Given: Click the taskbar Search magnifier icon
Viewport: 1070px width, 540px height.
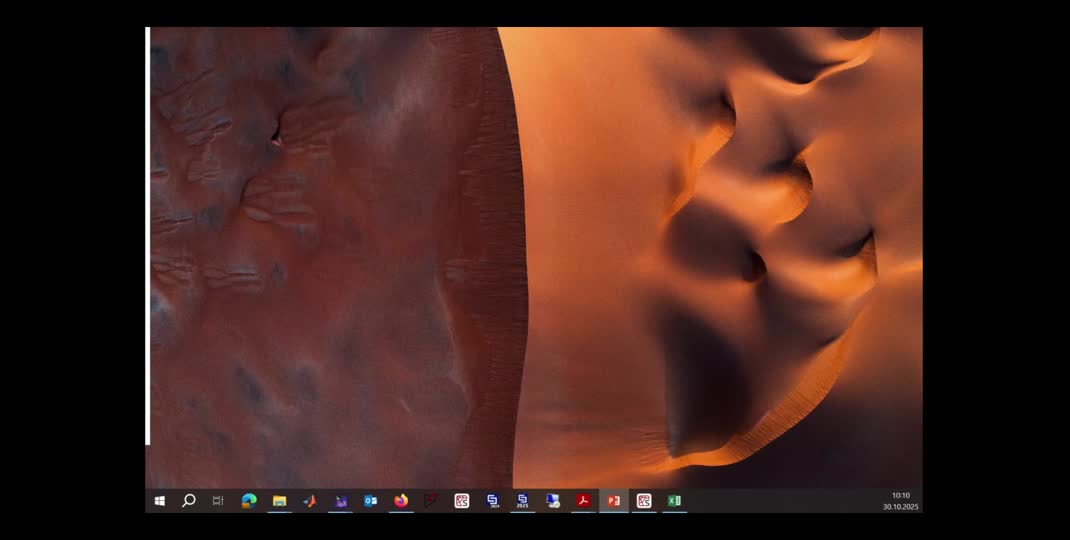Looking at the screenshot, I should tap(188, 501).
